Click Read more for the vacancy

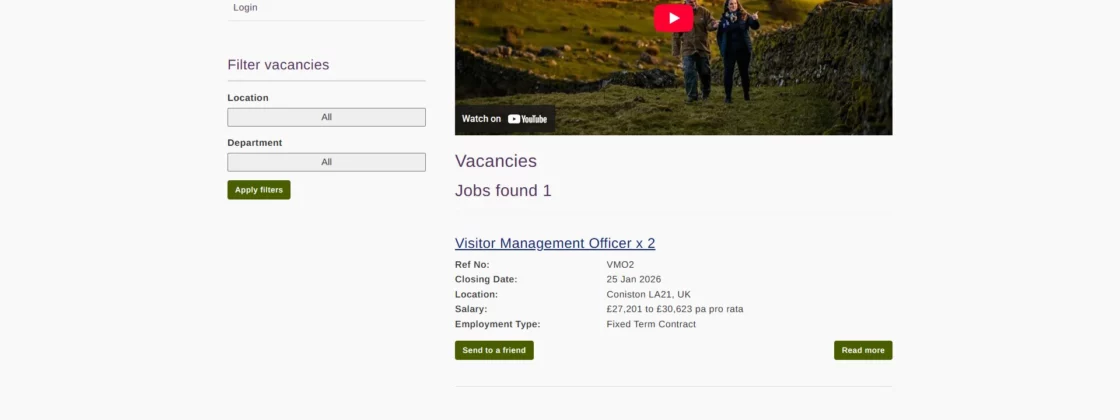click(863, 350)
